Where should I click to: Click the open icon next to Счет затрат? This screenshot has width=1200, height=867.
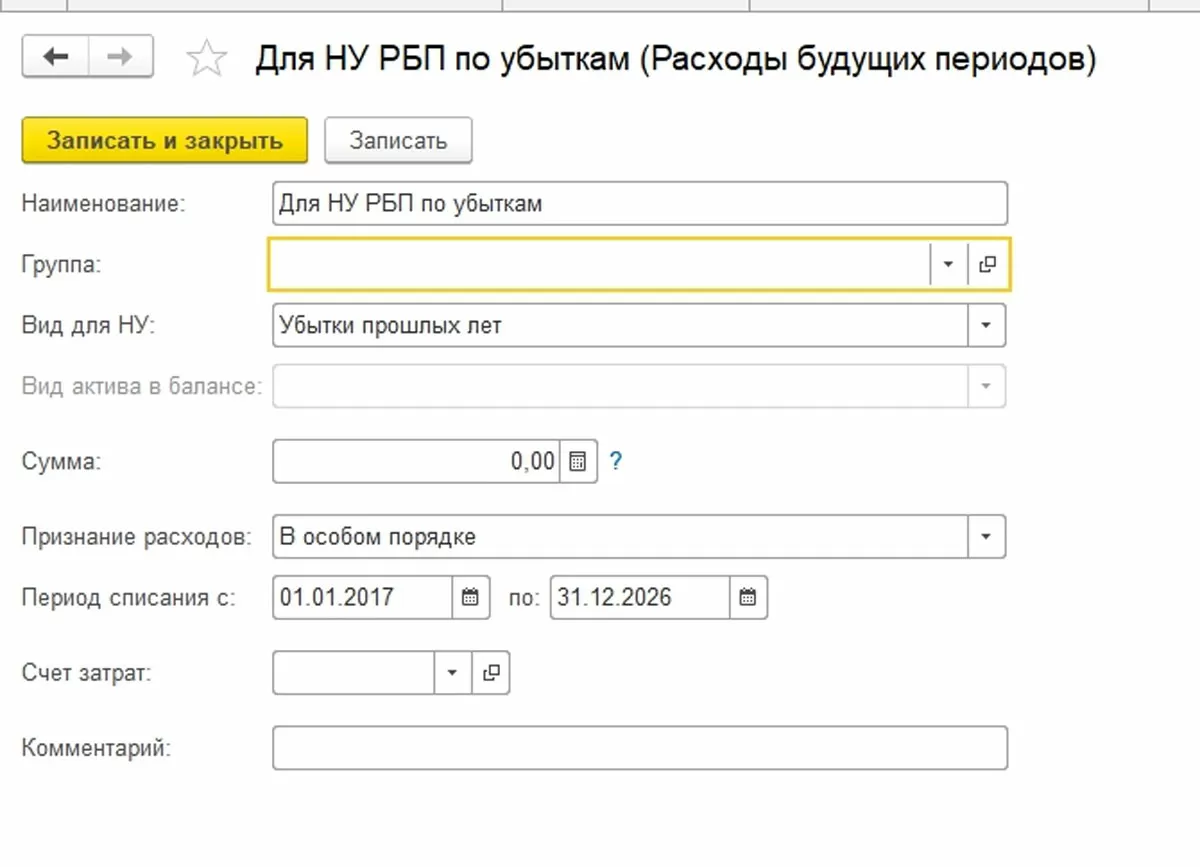pos(490,673)
